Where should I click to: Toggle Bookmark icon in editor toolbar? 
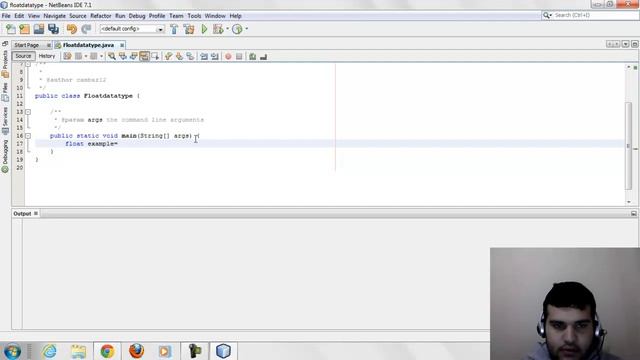190,56
